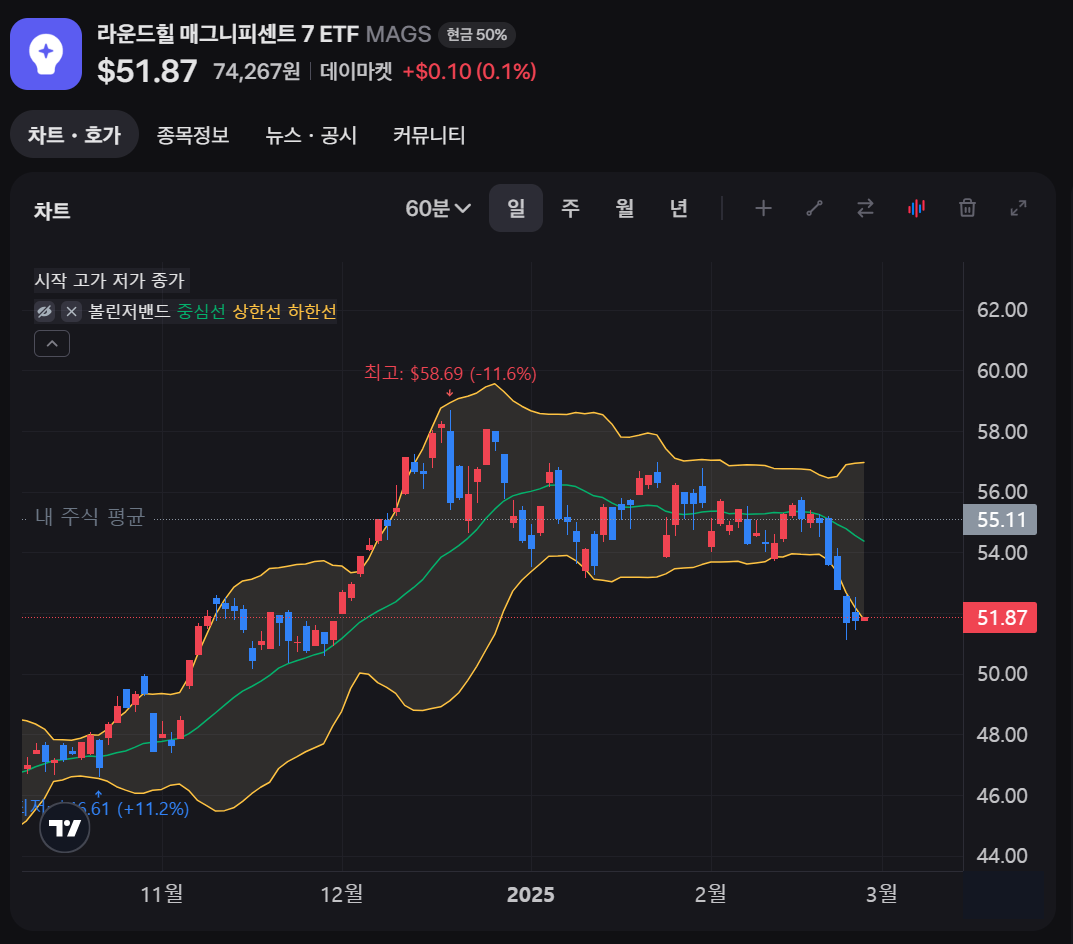This screenshot has width=1073, height=944.
Task: Click the +$0.10 (0.1%) change value
Action: click(469, 71)
